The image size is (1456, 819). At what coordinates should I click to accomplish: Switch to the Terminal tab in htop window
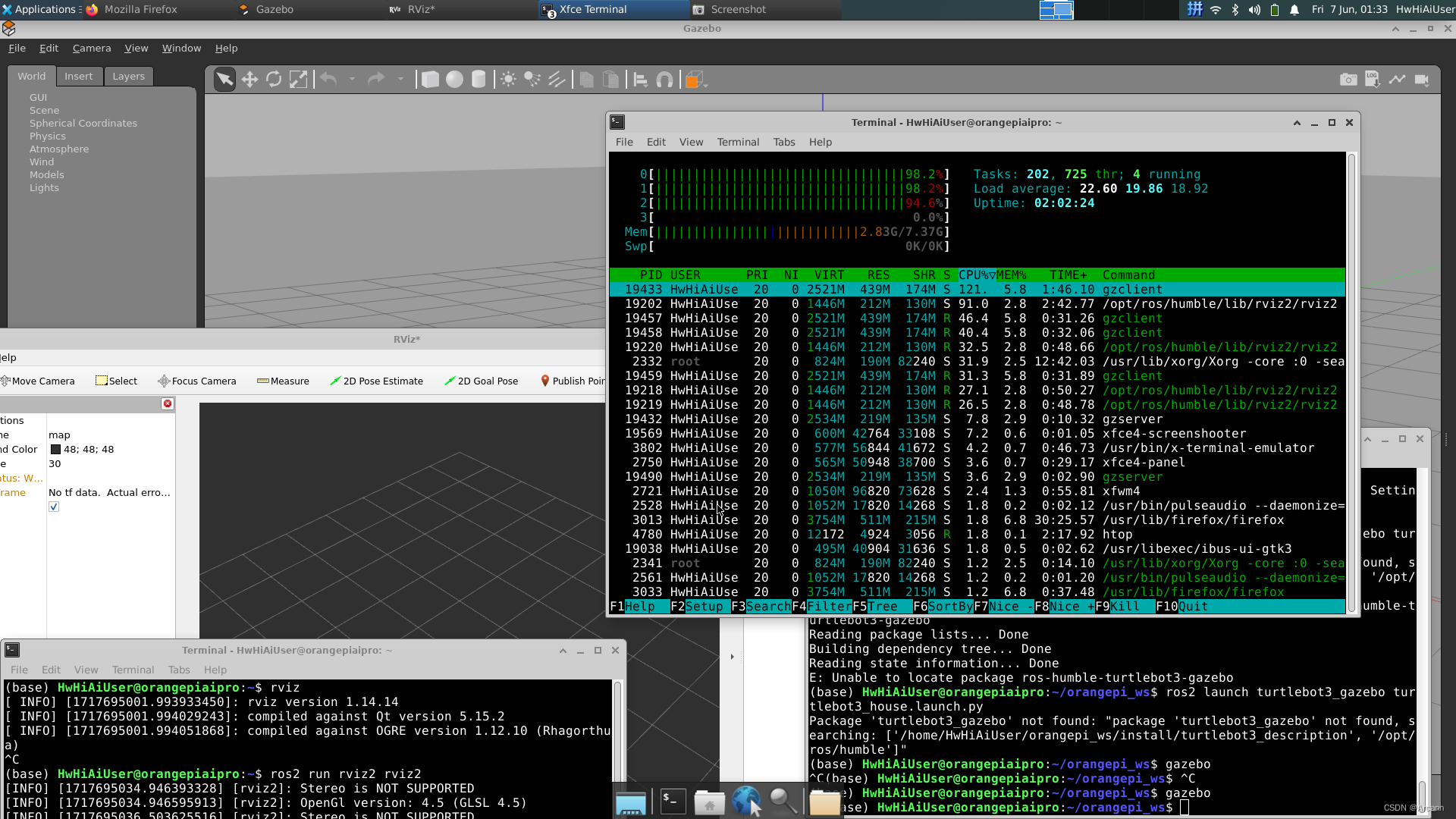[738, 141]
